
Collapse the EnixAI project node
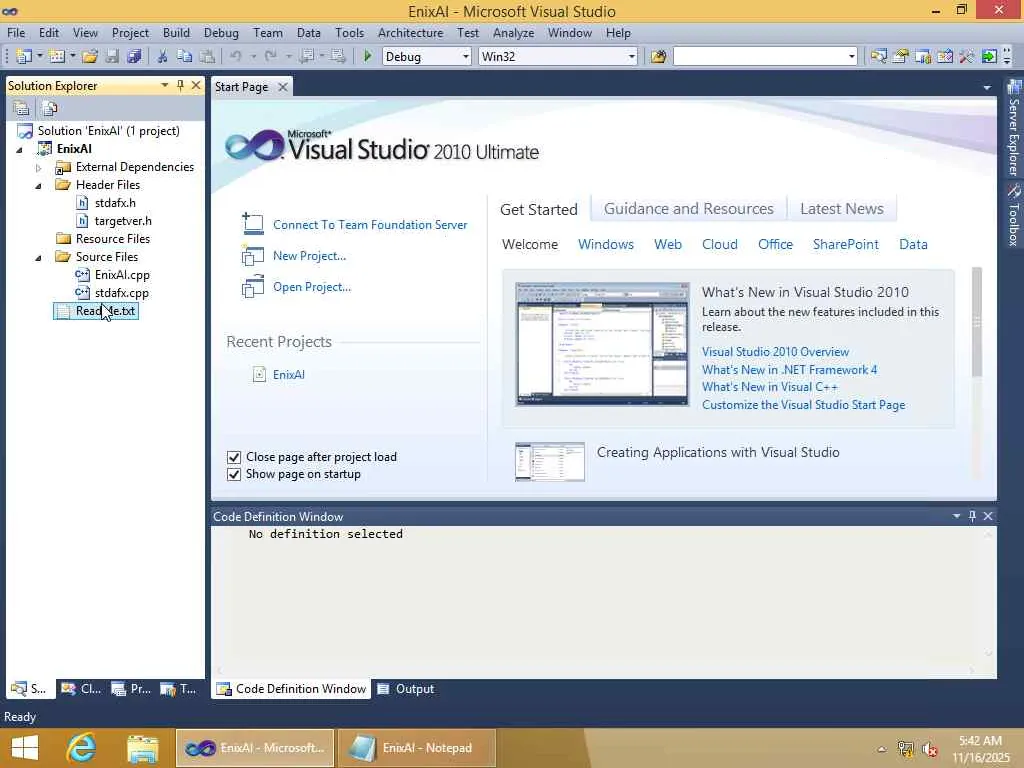20,150
